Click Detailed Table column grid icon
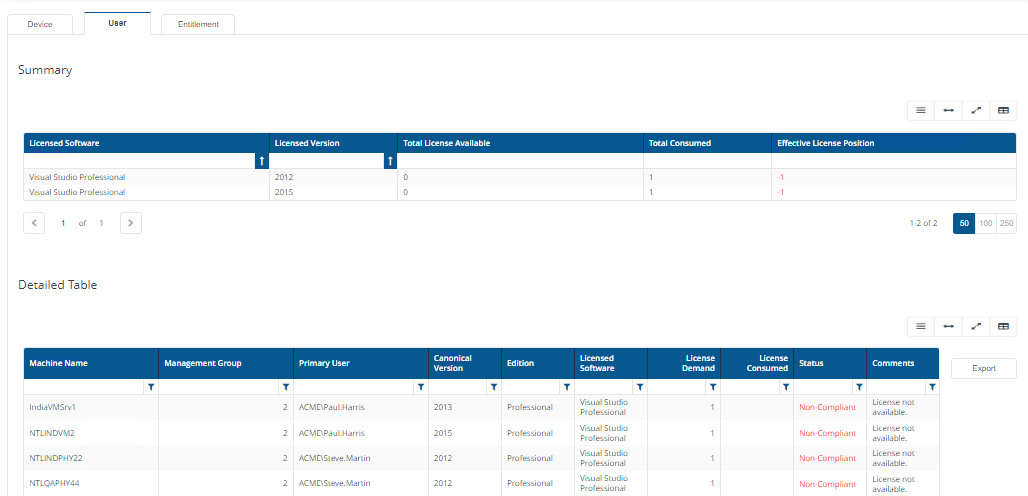 [x=1003, y=326]
